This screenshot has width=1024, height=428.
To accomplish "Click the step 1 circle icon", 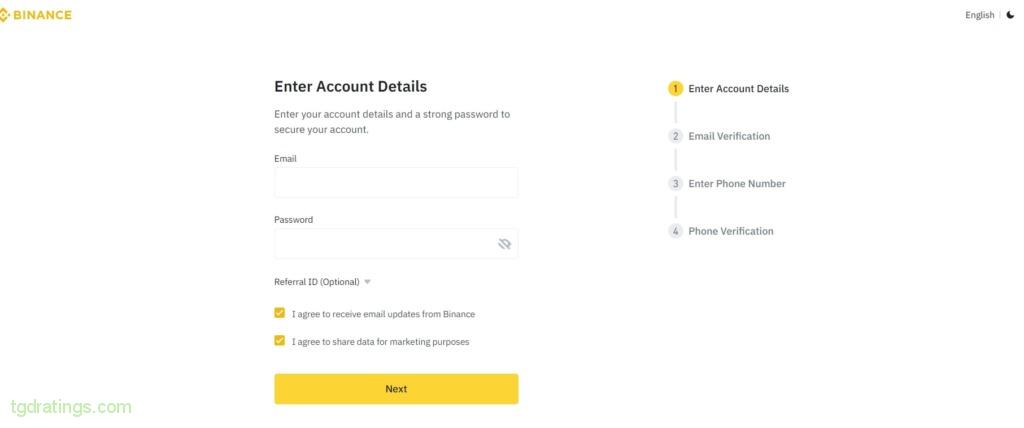I will click(x=675, y=89).
